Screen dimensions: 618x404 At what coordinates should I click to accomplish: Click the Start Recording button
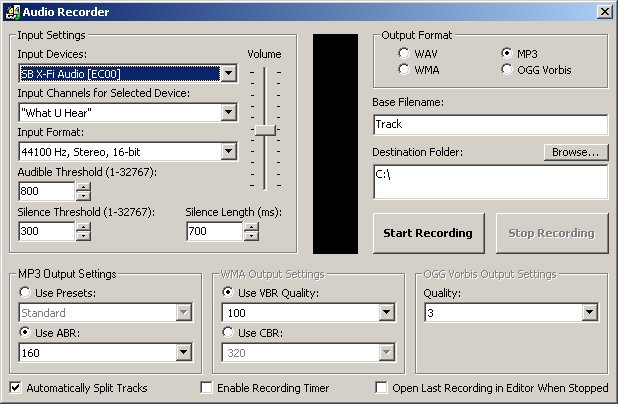coord(428,233)
